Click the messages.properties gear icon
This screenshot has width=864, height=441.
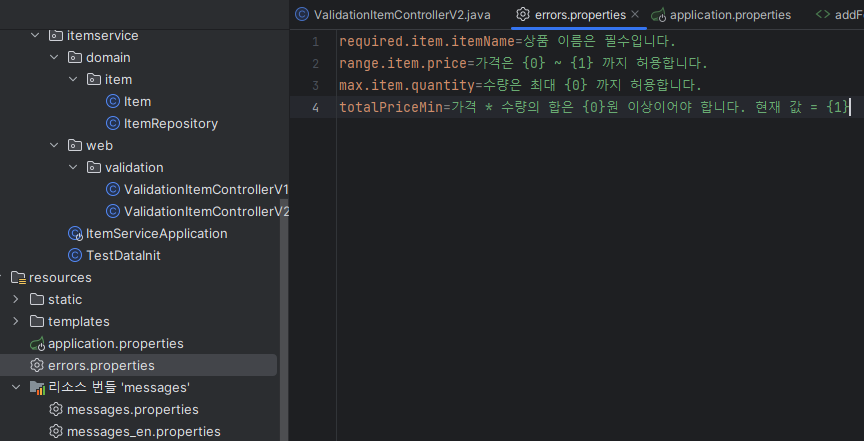click(x=56, y=410)
